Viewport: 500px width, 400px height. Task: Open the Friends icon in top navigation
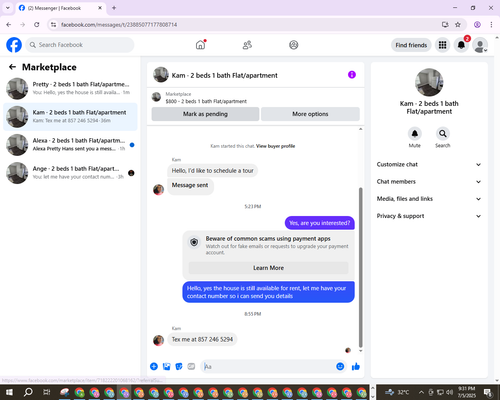pyautogui.click(x=247, y=45)
